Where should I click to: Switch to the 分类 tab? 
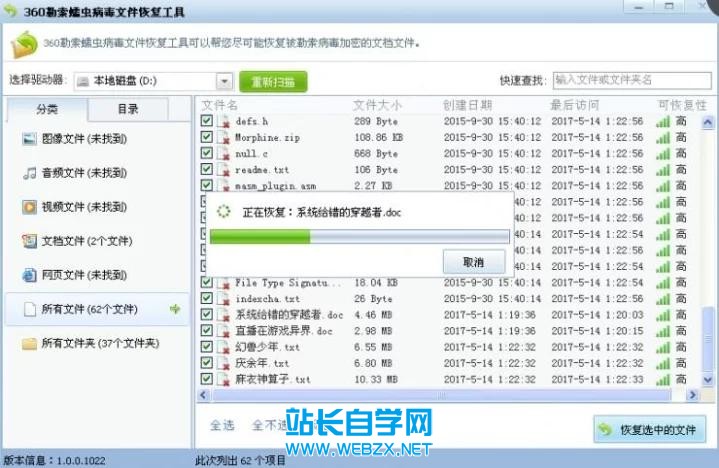[x=47, y=109]
